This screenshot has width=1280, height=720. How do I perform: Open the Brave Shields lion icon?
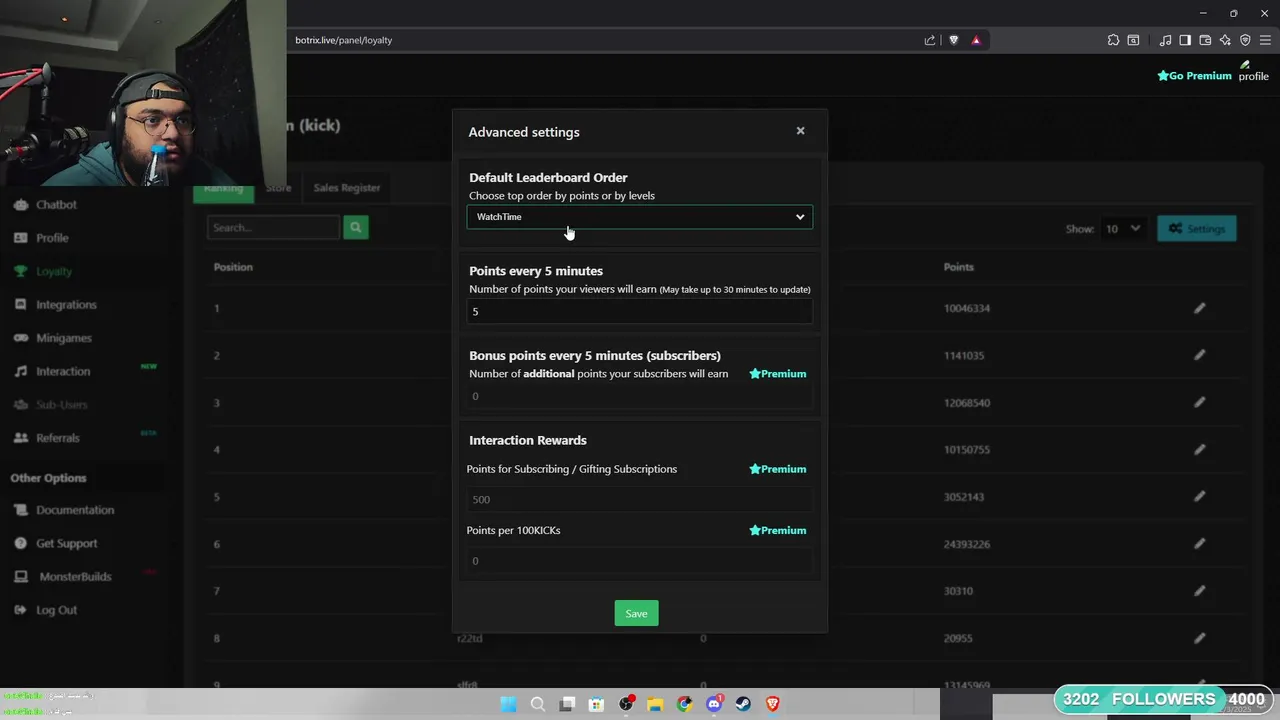click(x=953, y=40)
